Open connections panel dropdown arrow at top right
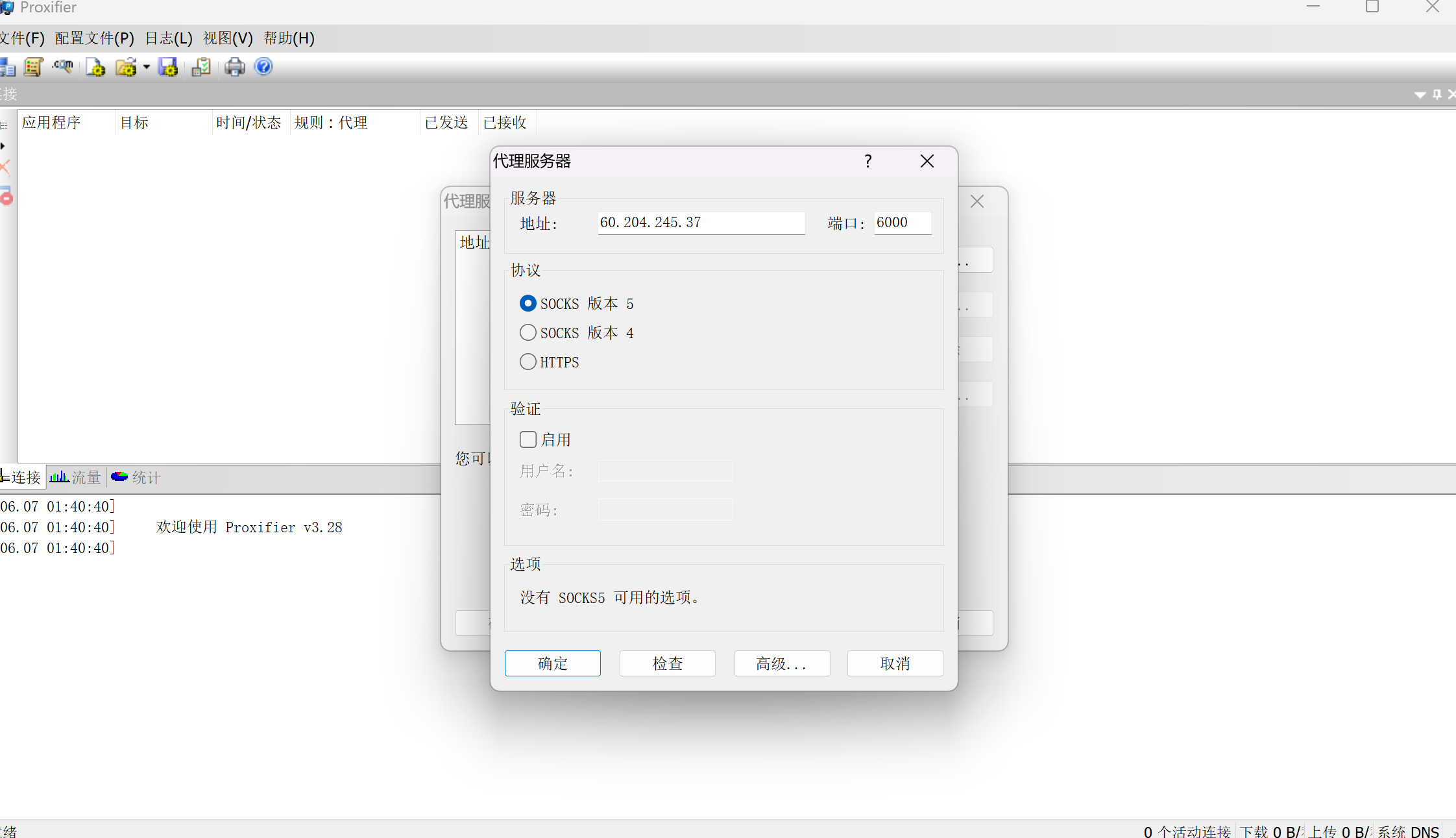This screenshot has width=1456, height=838. tap(1420, 95)
